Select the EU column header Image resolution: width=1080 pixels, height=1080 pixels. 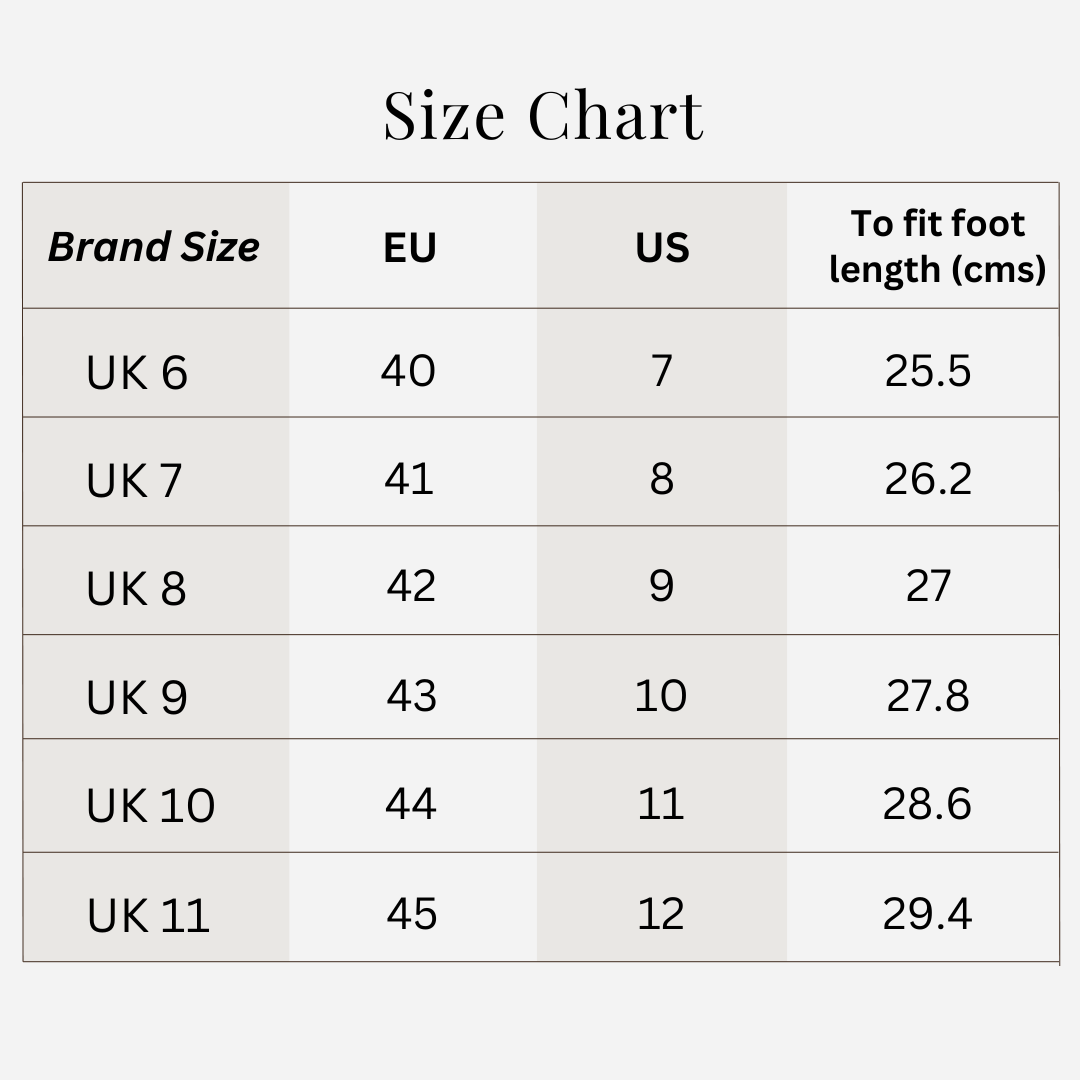pos(410,248)
